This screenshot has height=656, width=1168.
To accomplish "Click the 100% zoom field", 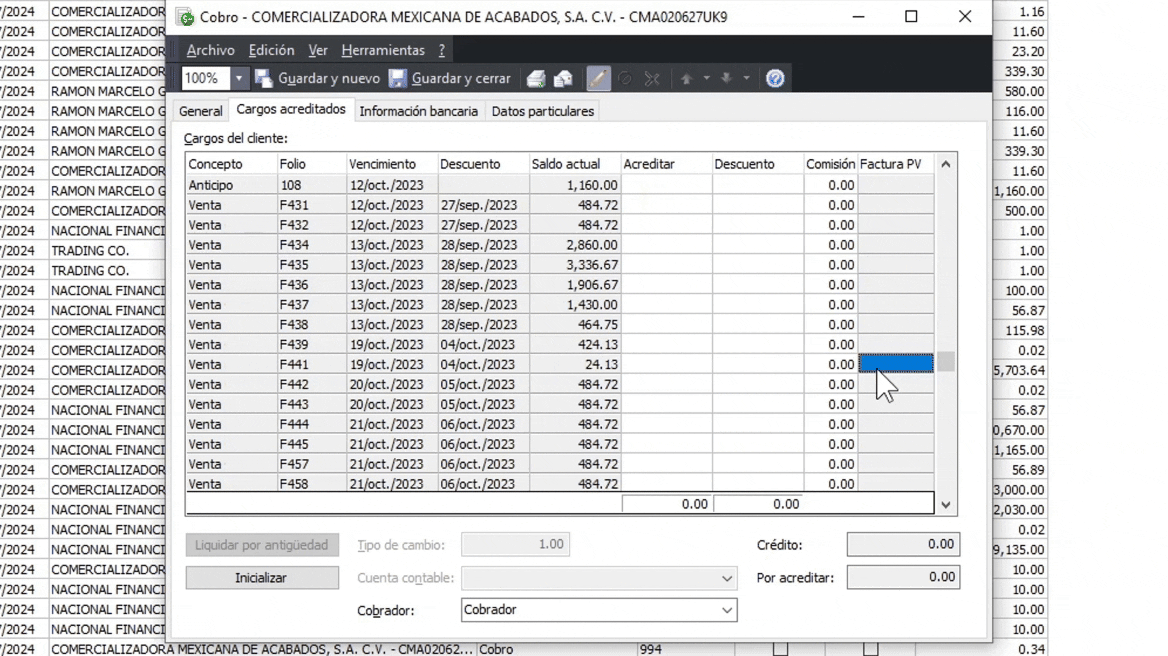I will click(x=206, y=78).
